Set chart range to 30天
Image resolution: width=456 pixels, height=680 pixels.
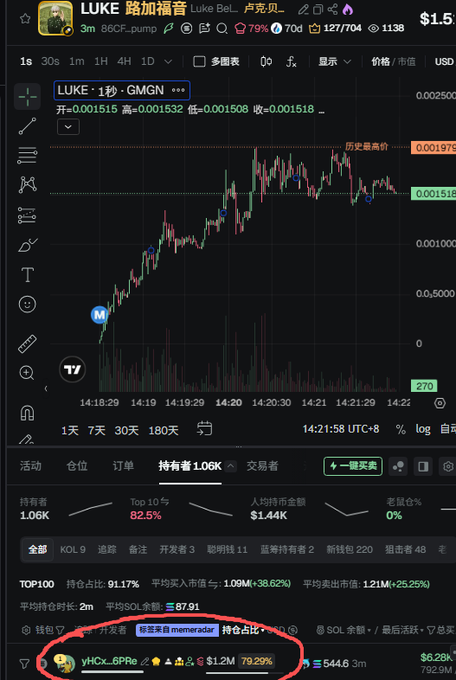[x=126, y=430]
